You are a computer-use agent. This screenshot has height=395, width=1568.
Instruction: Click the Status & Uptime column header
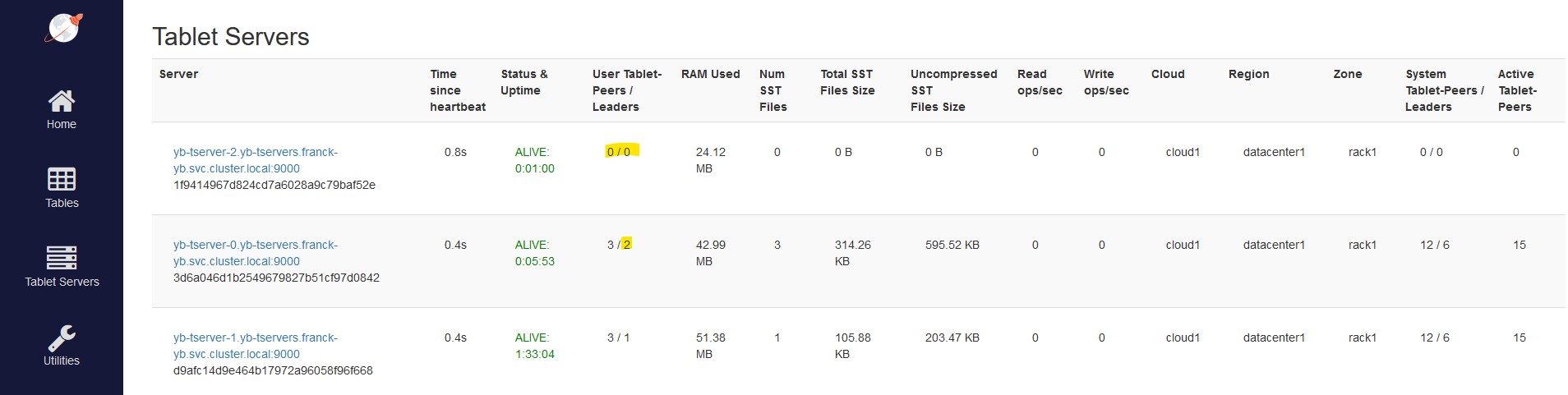click(524, 82)
